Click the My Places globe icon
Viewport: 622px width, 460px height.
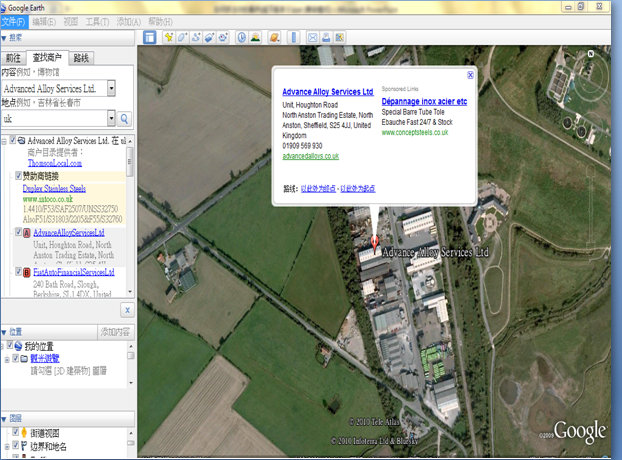point(18,346)
